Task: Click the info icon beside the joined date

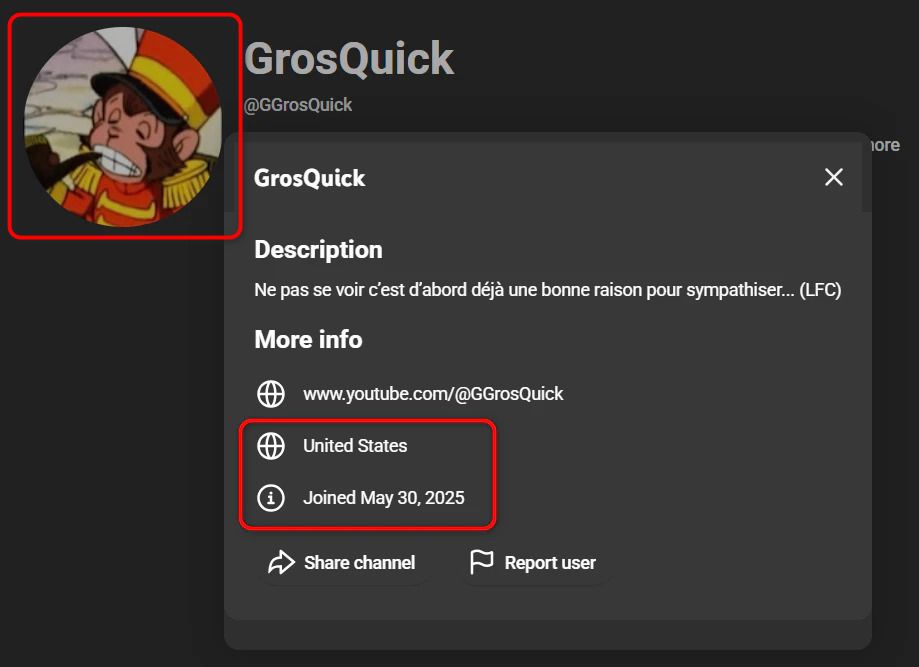Action: click(271, 498)
